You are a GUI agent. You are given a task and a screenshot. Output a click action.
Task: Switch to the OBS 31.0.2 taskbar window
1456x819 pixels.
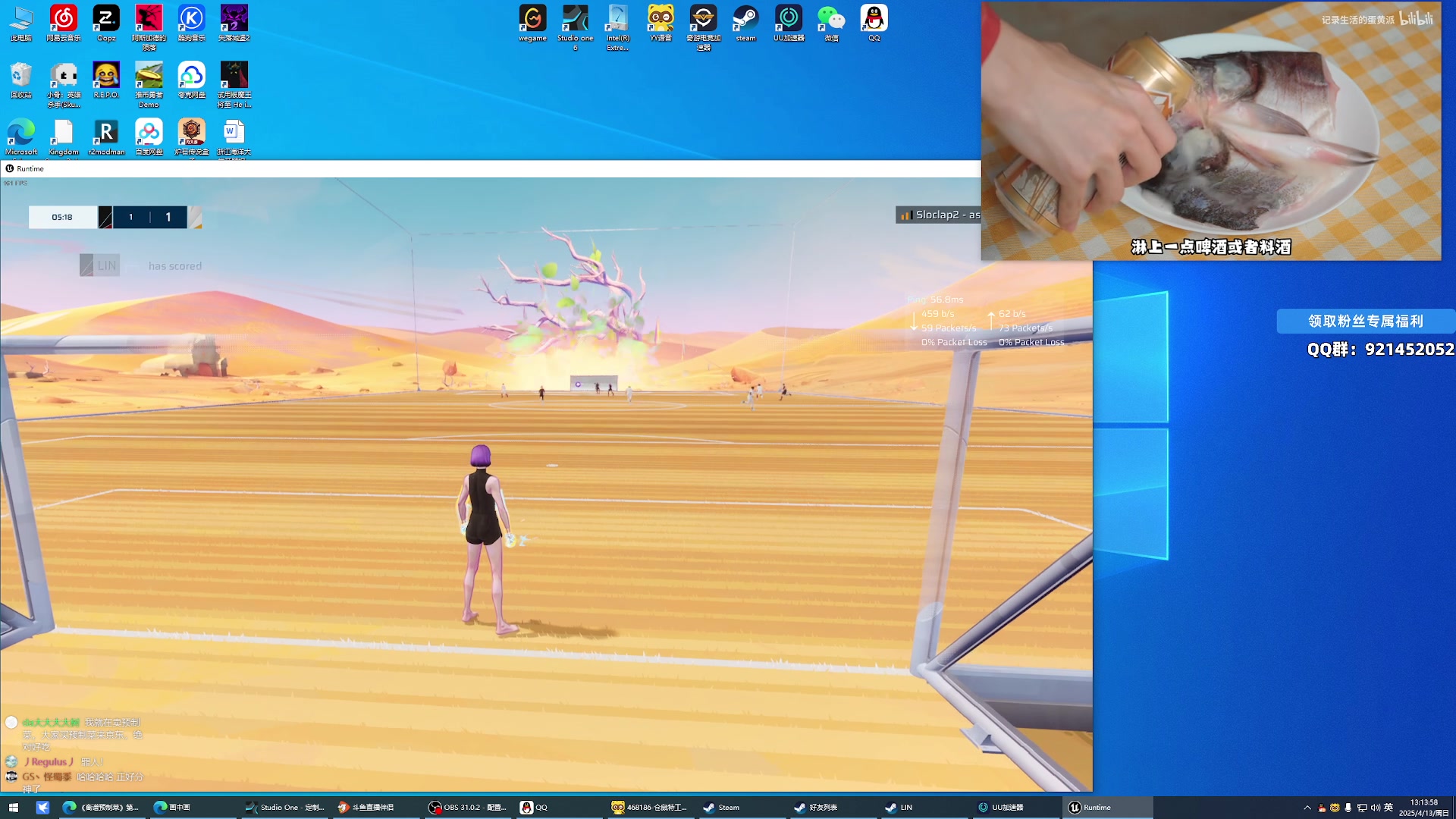pyautogui.click(x=468, y=808)
